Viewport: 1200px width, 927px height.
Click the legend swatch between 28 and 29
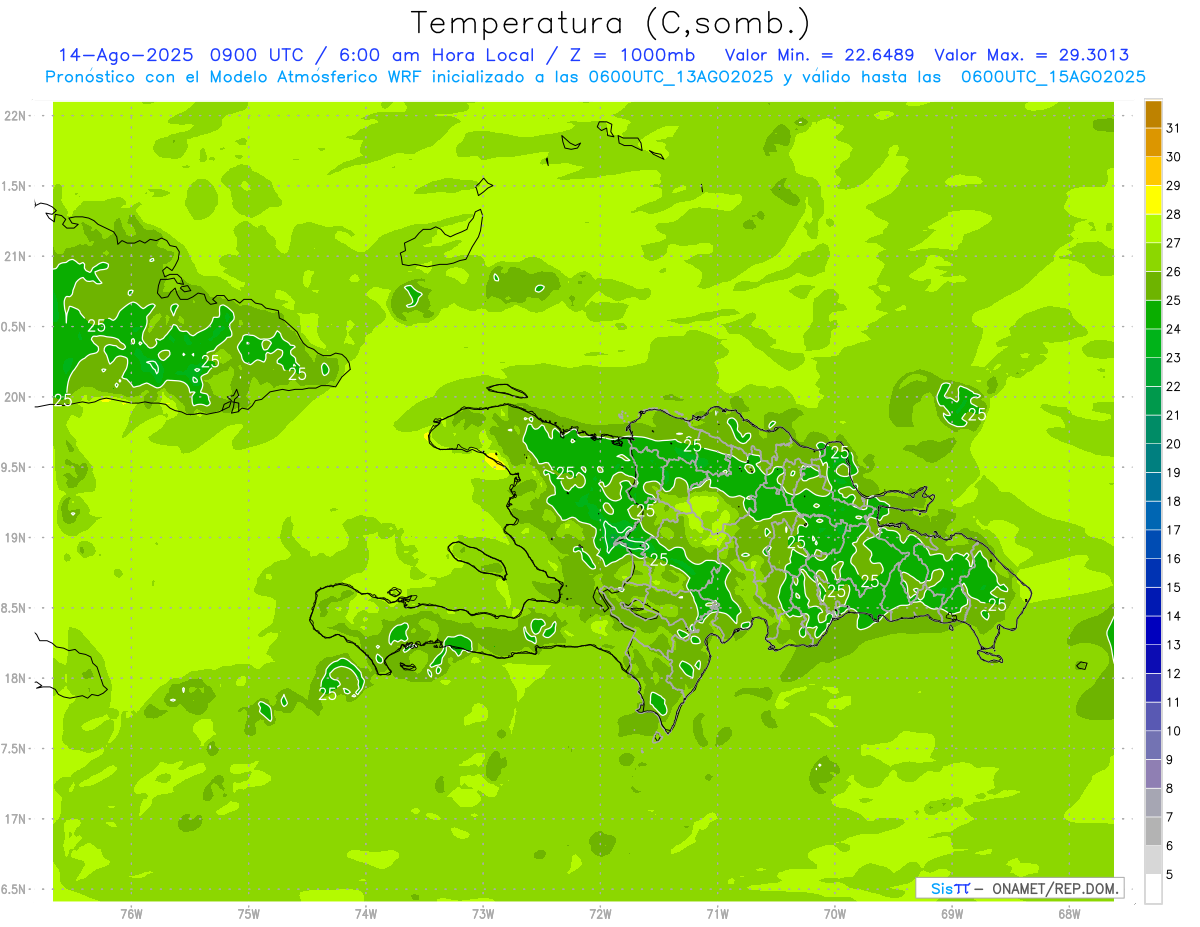(x=1153, y=200)
